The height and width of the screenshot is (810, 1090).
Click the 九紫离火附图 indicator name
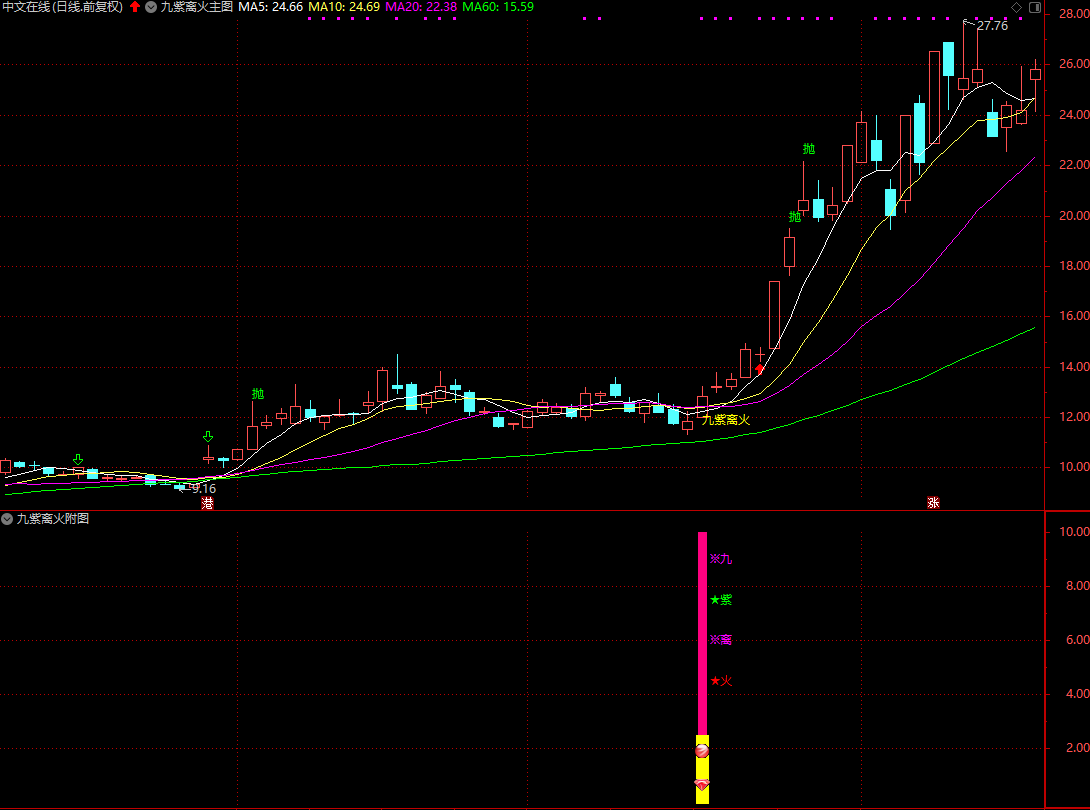point(53,519)
